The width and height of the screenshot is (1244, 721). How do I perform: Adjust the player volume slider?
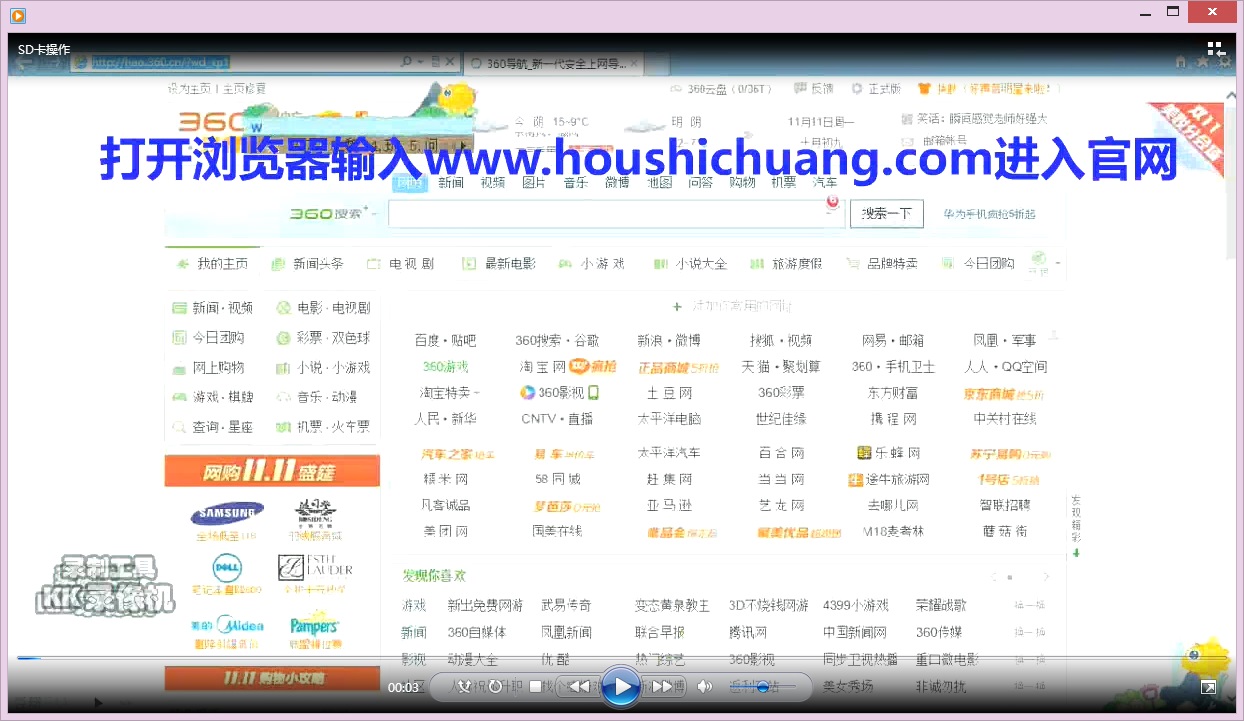click(x=762, y=686)
